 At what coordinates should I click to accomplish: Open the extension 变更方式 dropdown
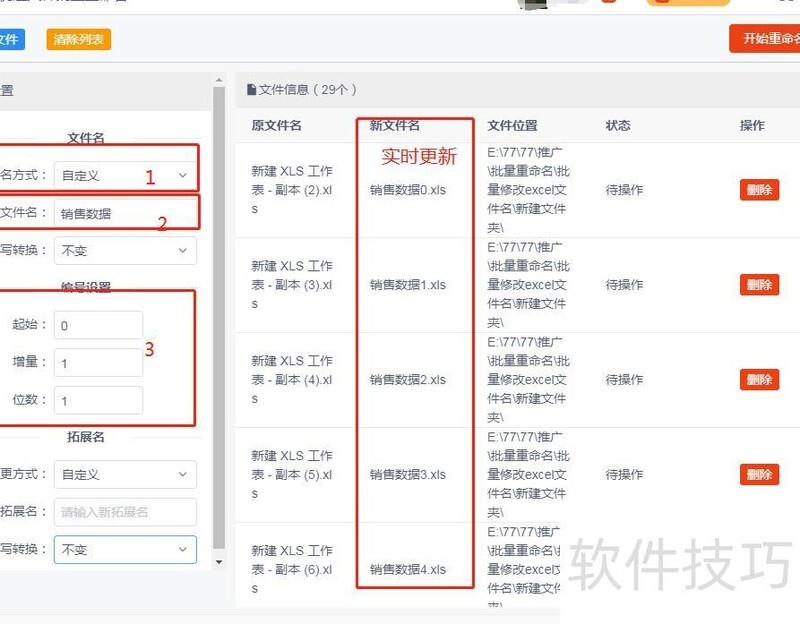(125, 474)
